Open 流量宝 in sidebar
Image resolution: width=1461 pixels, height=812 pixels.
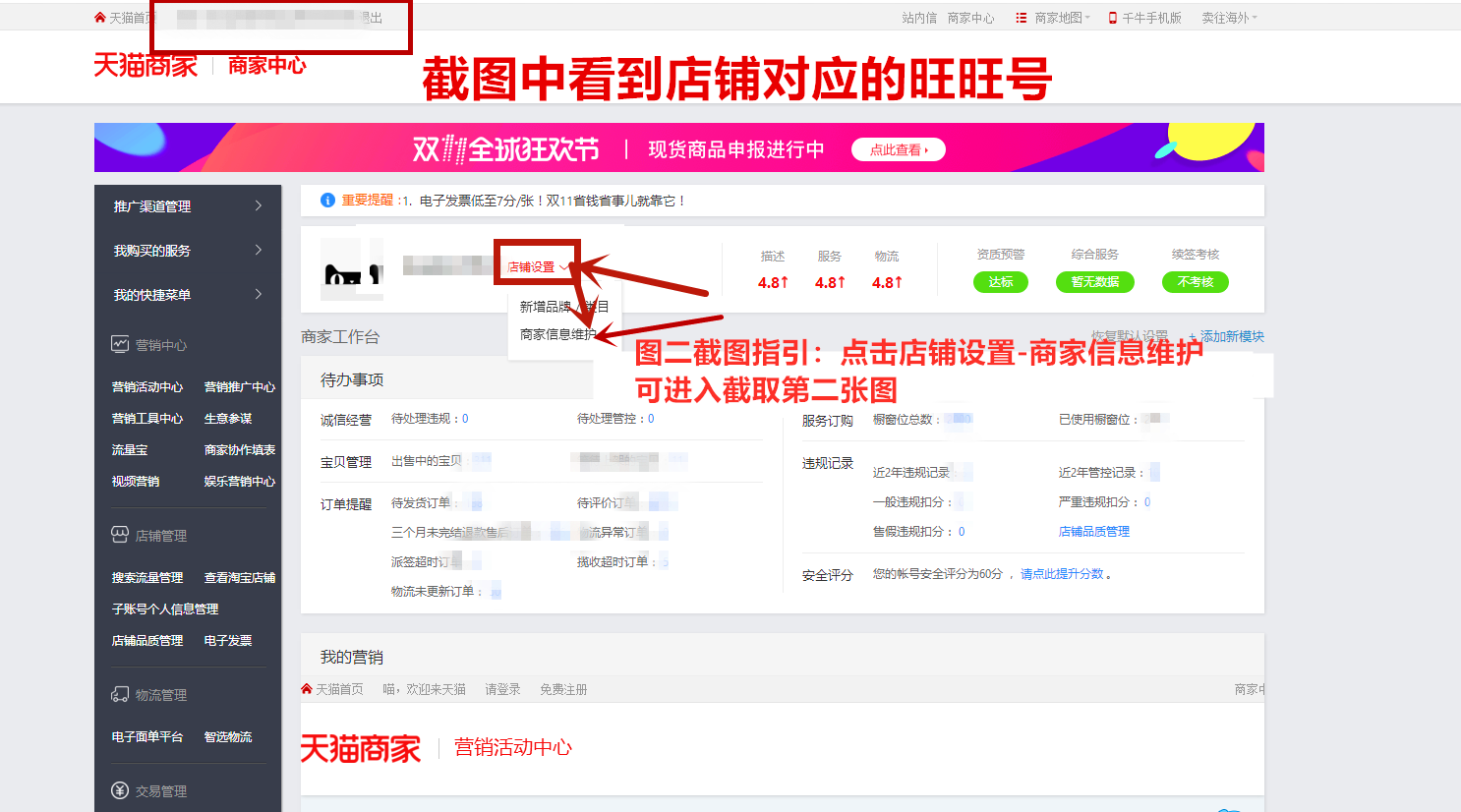click(130, 450)
